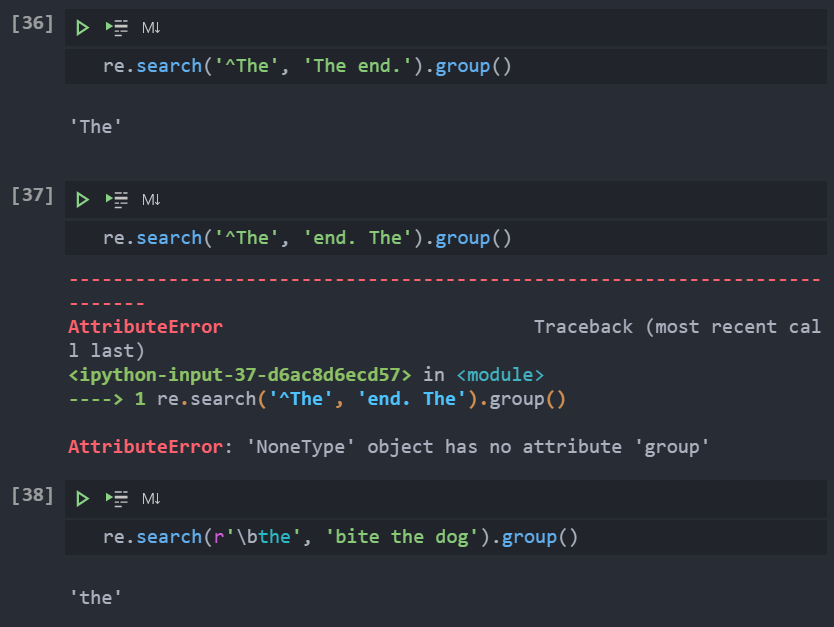Run cell 37 with play icon
This screenshot has height=627, width=834.
click(82, 199)
